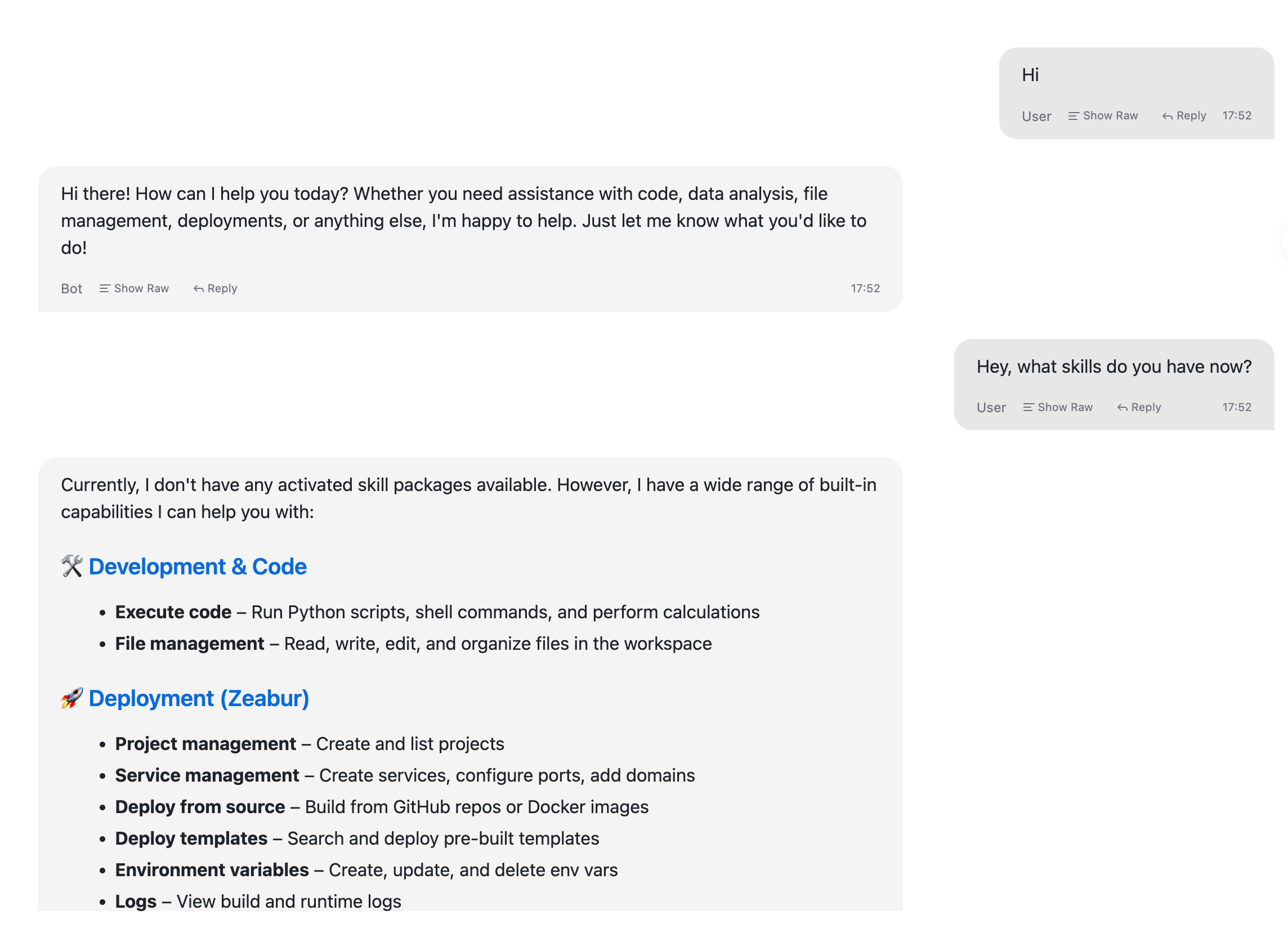Screen dimensions: 1288x928
Task: Toggle Show Raw on user 'Hi' message
Action: (1103, 116)
